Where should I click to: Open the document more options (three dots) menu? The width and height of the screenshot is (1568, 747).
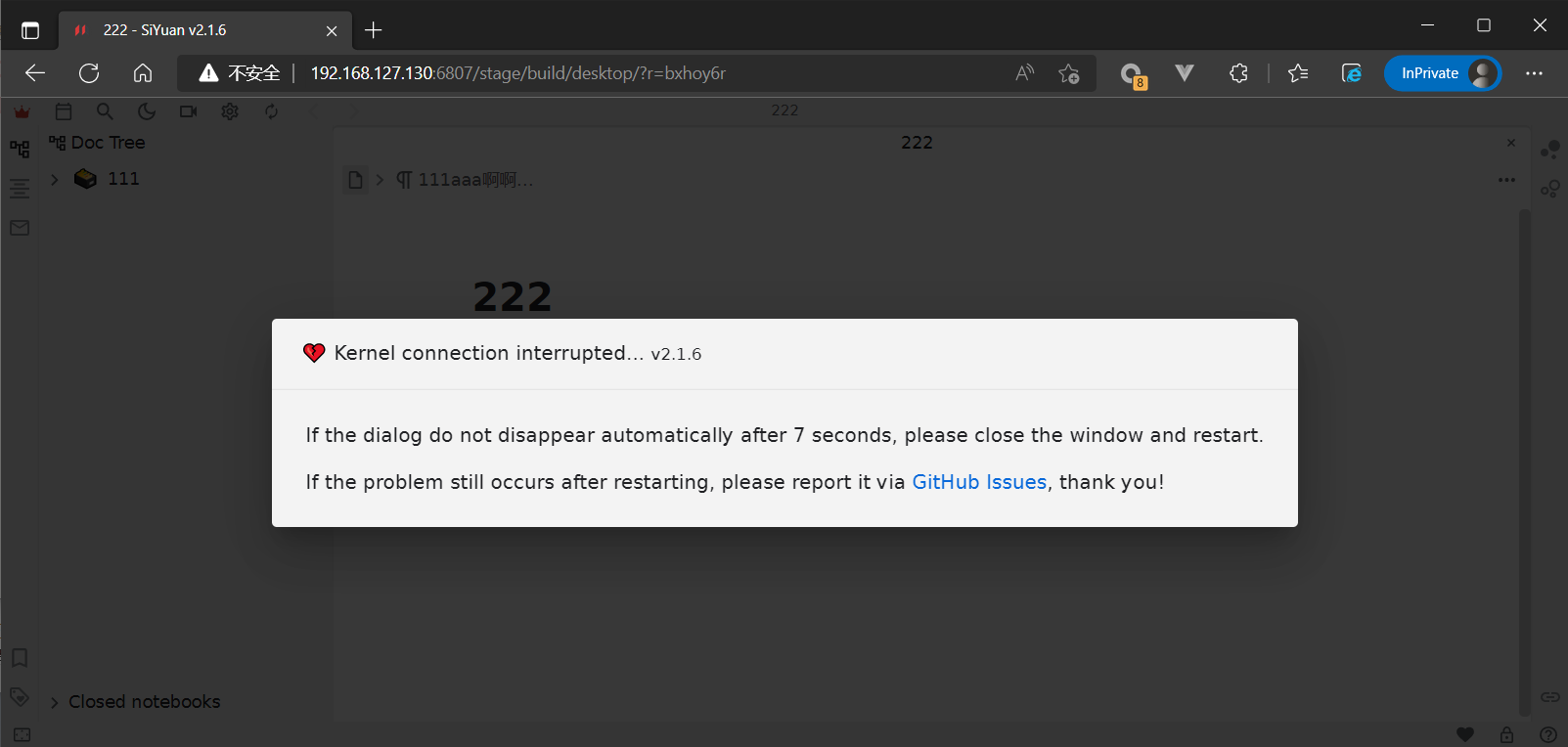[x=1506, y=180]
